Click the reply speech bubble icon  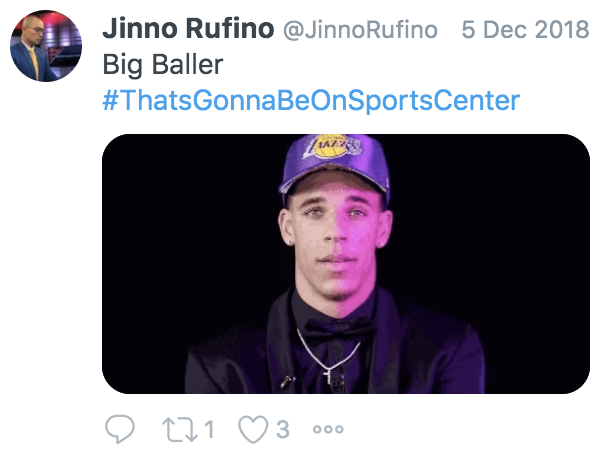120,430
